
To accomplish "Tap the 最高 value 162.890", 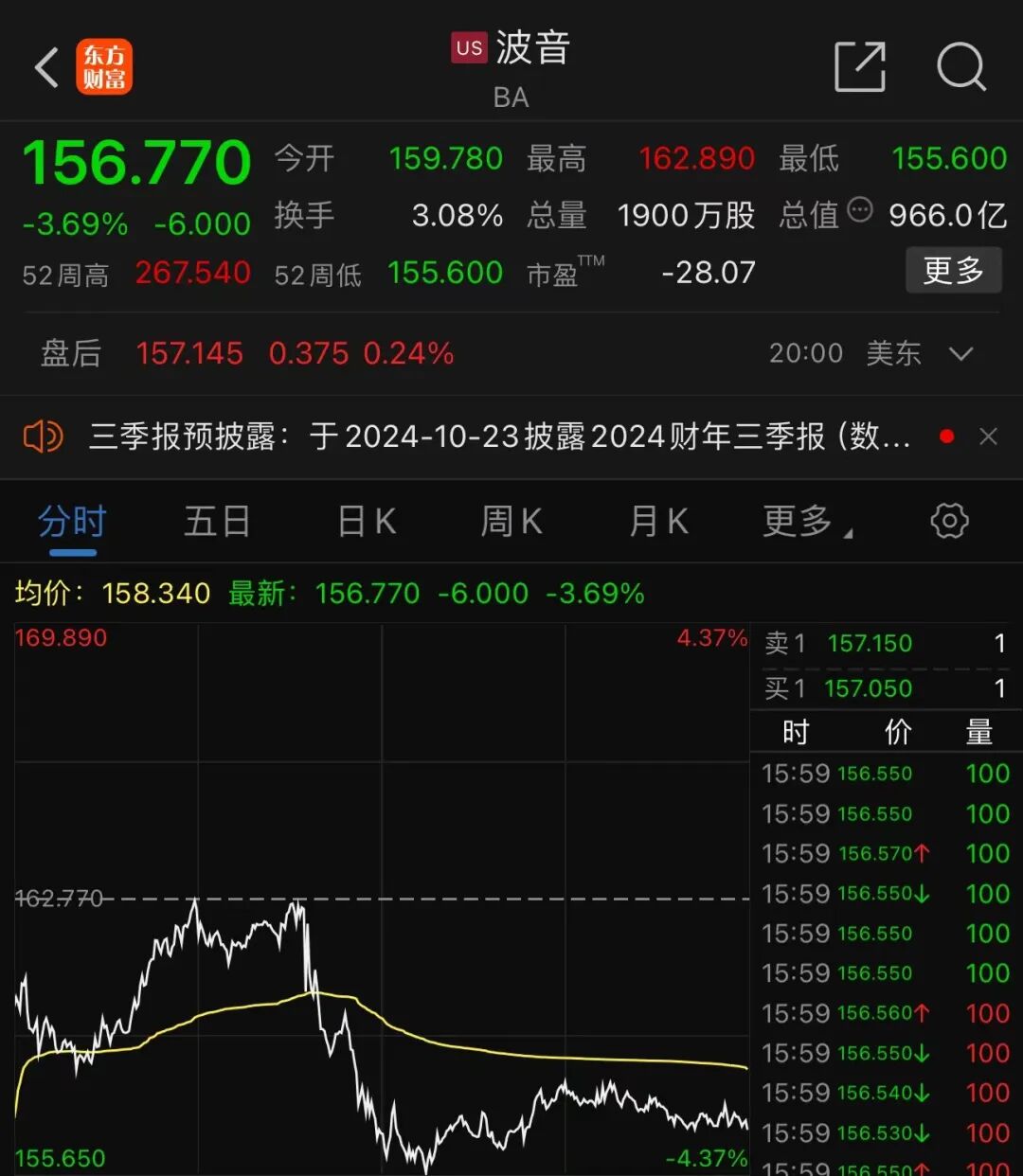I will 697,158.
